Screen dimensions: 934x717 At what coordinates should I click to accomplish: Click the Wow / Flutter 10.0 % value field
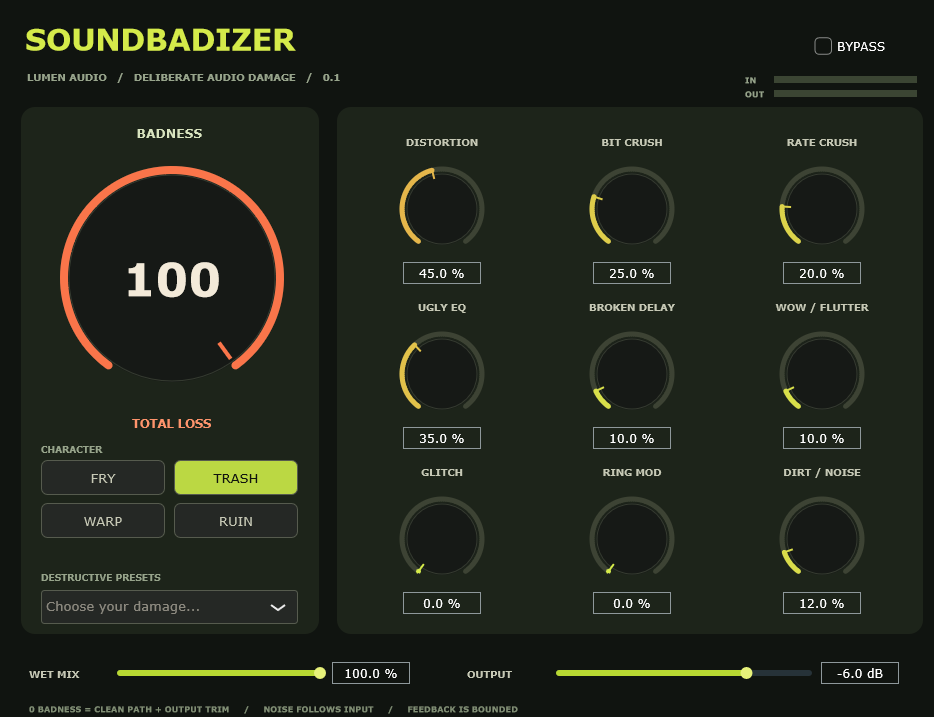click(x=821, y=438)
